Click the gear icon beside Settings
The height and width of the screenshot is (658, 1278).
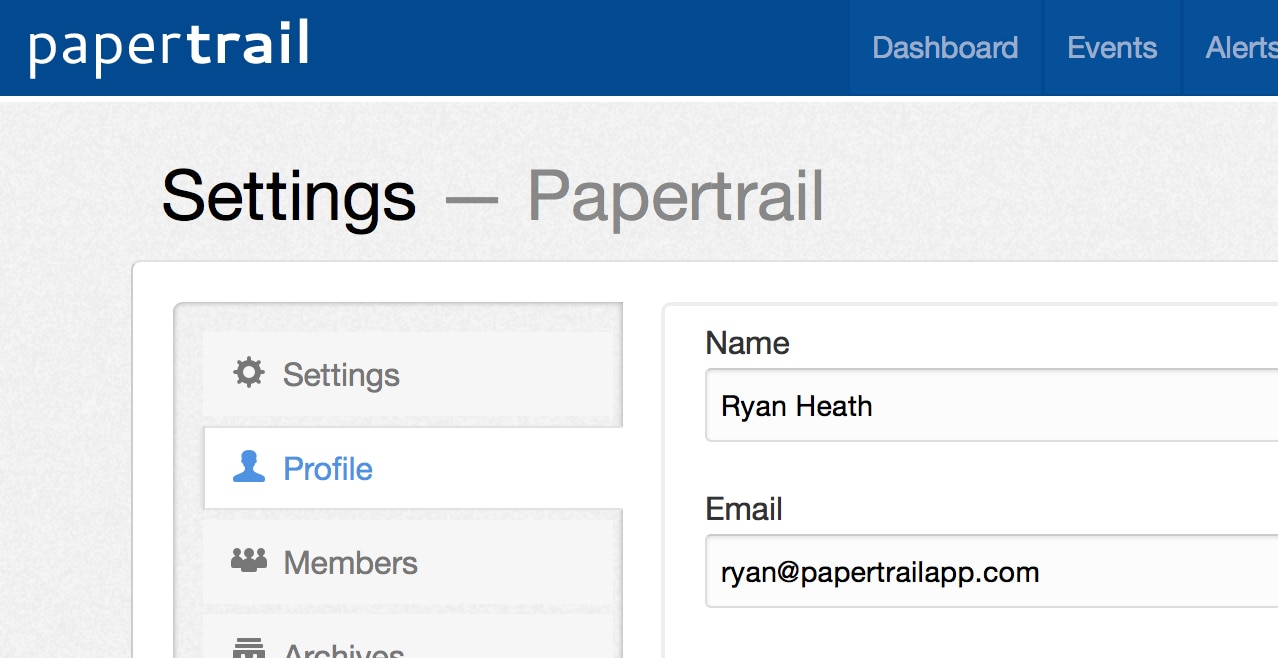tap(249, 374)
